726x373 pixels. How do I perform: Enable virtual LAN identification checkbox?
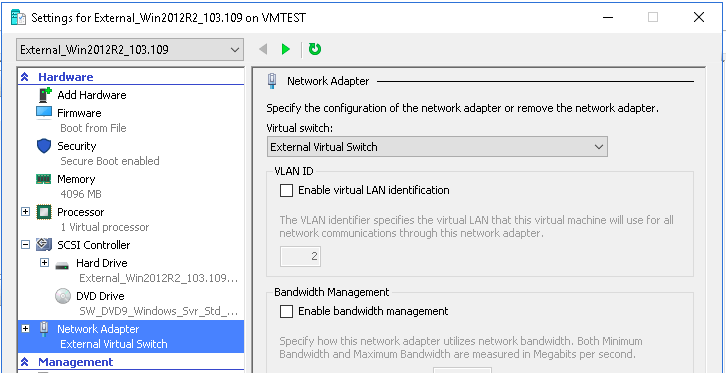click(287, 190)
